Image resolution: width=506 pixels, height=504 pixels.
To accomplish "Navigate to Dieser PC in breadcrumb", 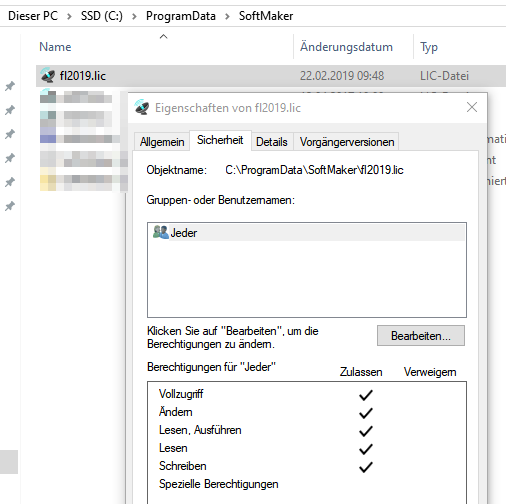I will pyautogui.click(x=33, y=16).
